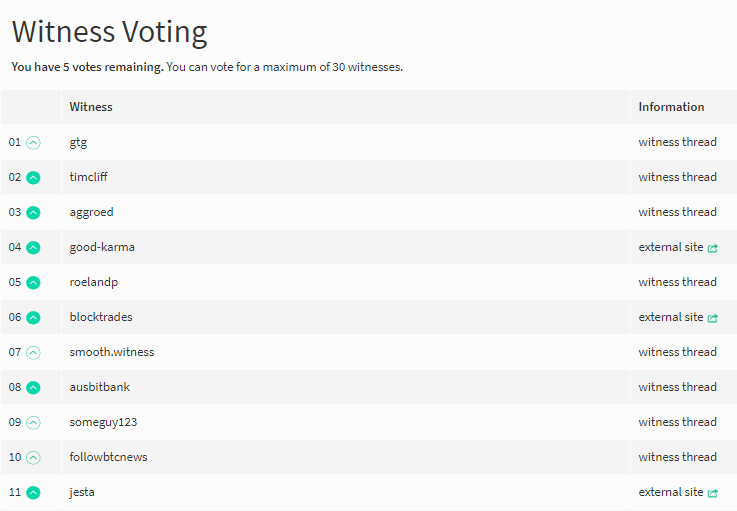The height and width of the screenshot is (511, 737).
Task: Open timcliff's witness thread link
Action: pos(677,177)
